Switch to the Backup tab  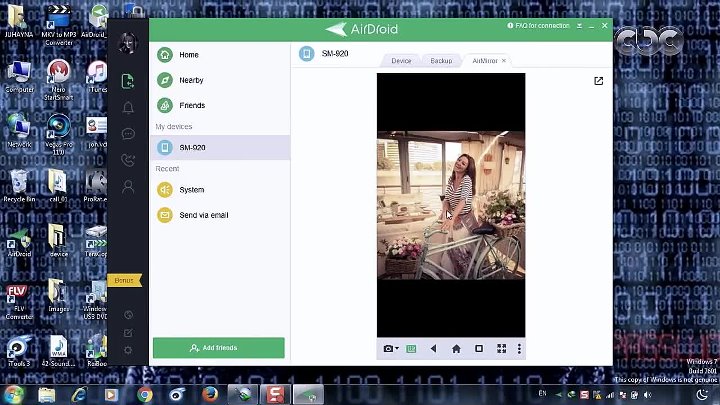pyautogui.click(x=441, y=61)
